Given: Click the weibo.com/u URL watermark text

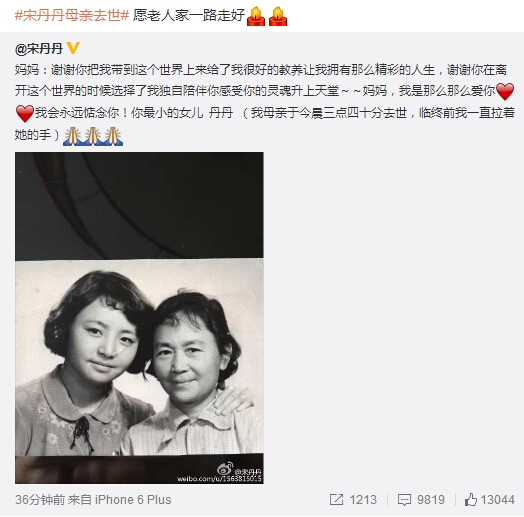Looking at the screenshot, I should tap(219, 479).
